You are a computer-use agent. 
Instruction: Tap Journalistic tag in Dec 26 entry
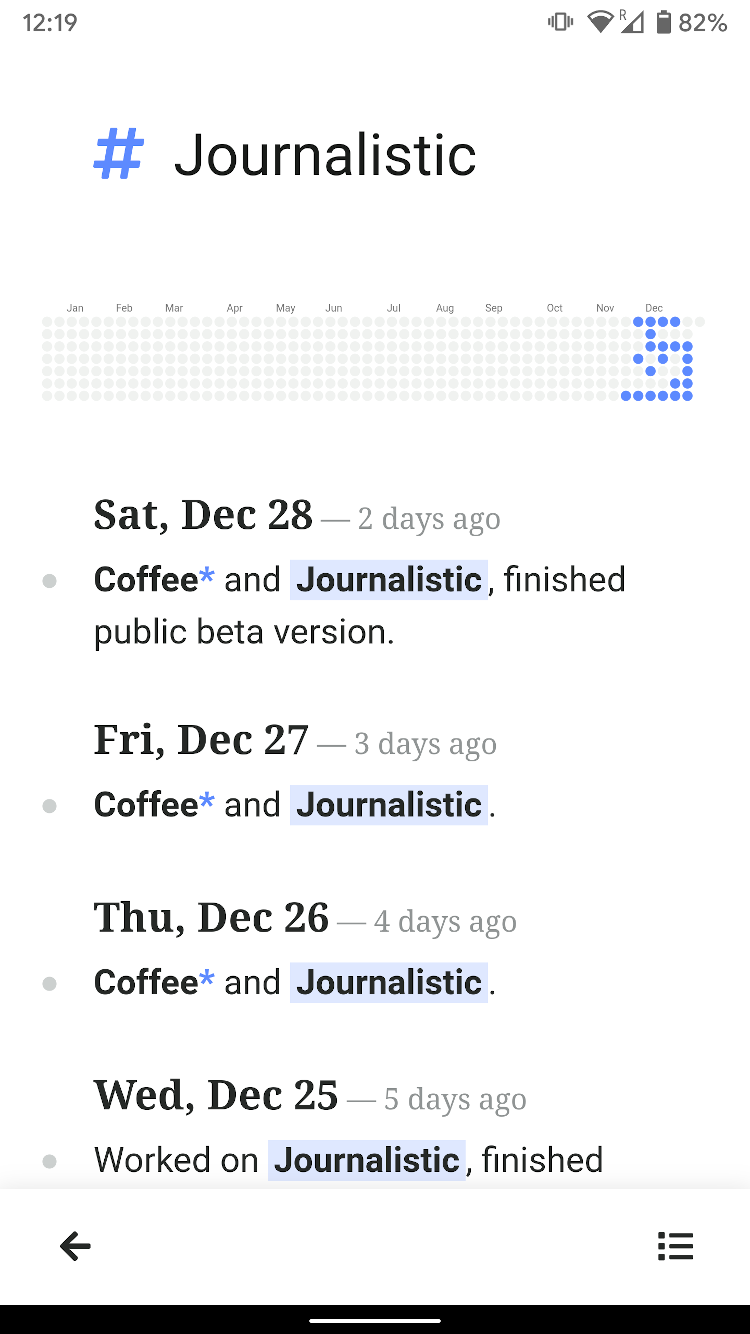(389, 983)
